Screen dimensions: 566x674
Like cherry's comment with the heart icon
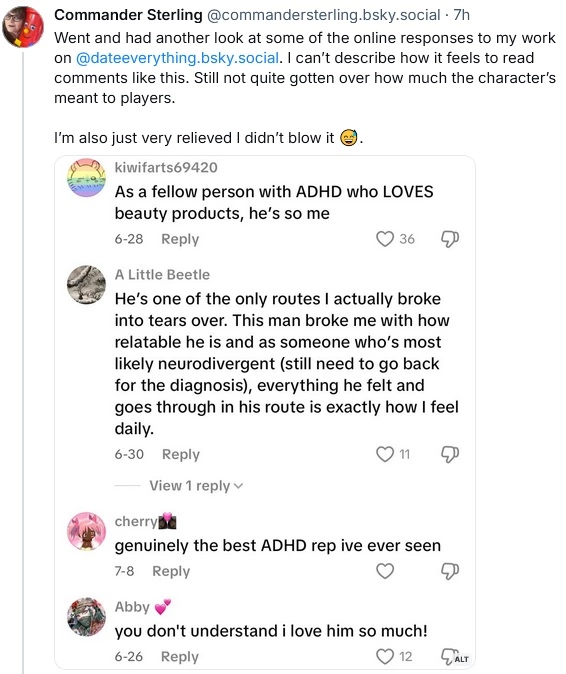click(385, 571)
